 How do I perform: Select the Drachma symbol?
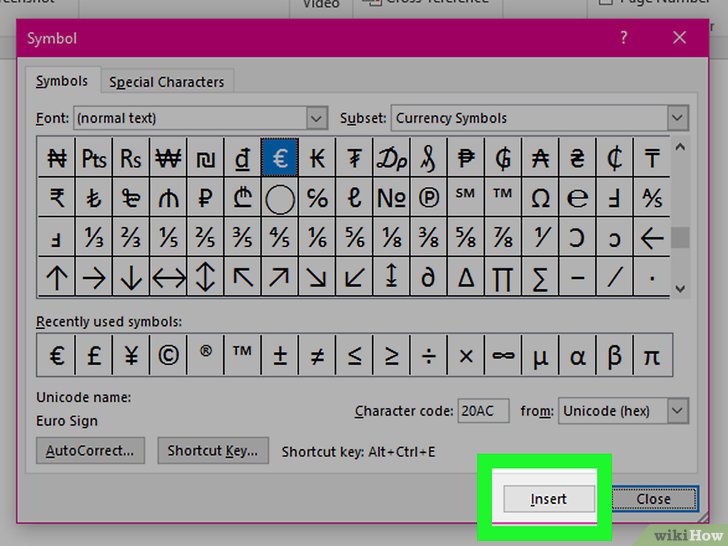pyautogui.click(x=391, y=158)
